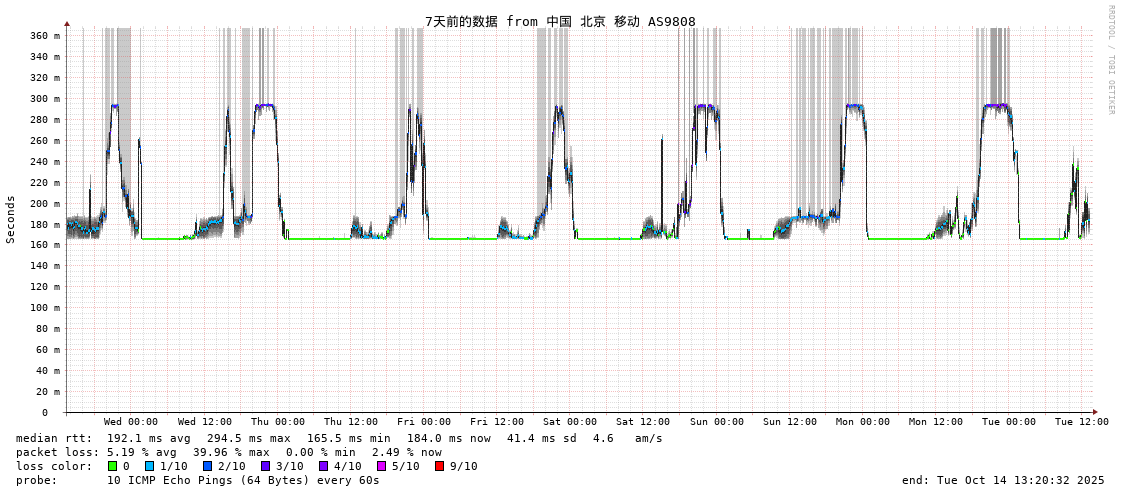
Task: Click the green 0 loss color swatch
Action: coord(113,466)
